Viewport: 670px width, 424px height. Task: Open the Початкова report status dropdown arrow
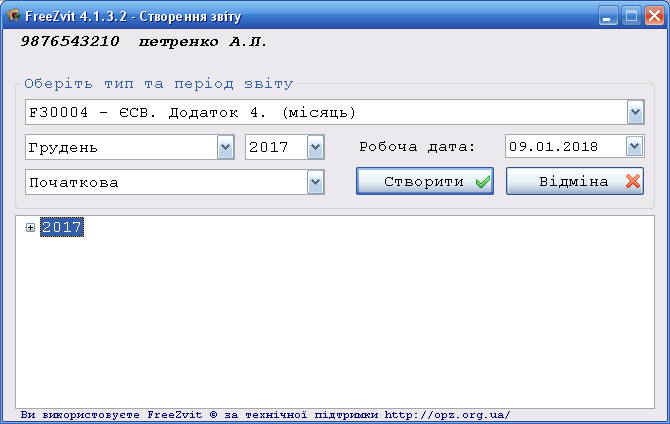(315, 183)
